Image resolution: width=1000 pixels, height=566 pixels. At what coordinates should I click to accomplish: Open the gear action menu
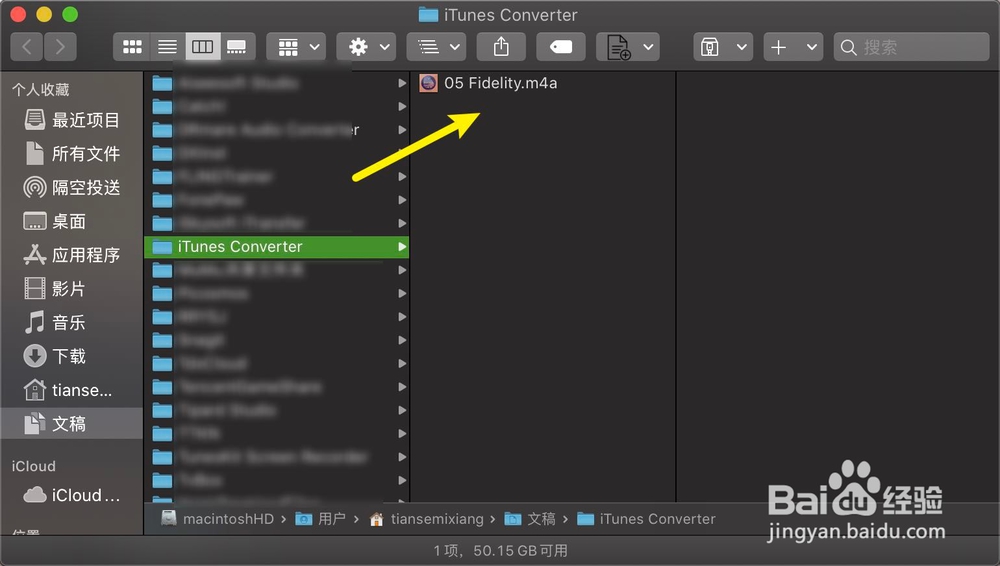point(366,47)
